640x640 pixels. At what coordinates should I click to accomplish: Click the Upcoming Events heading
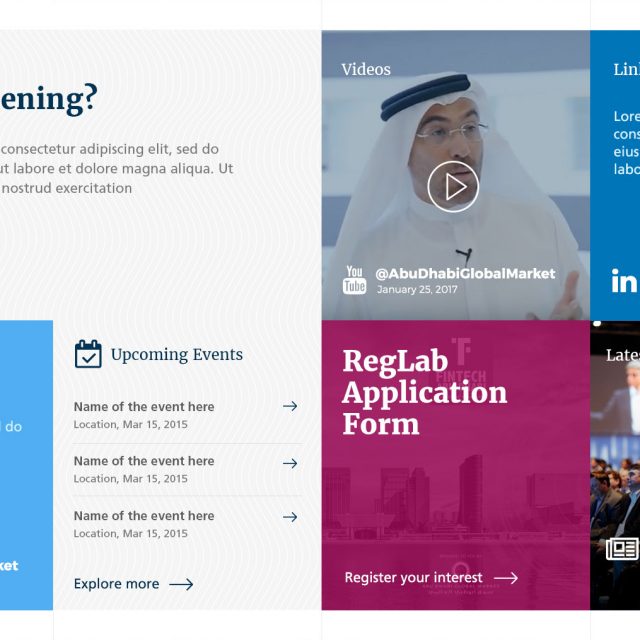pyautogui.click(x=177, y=355)
